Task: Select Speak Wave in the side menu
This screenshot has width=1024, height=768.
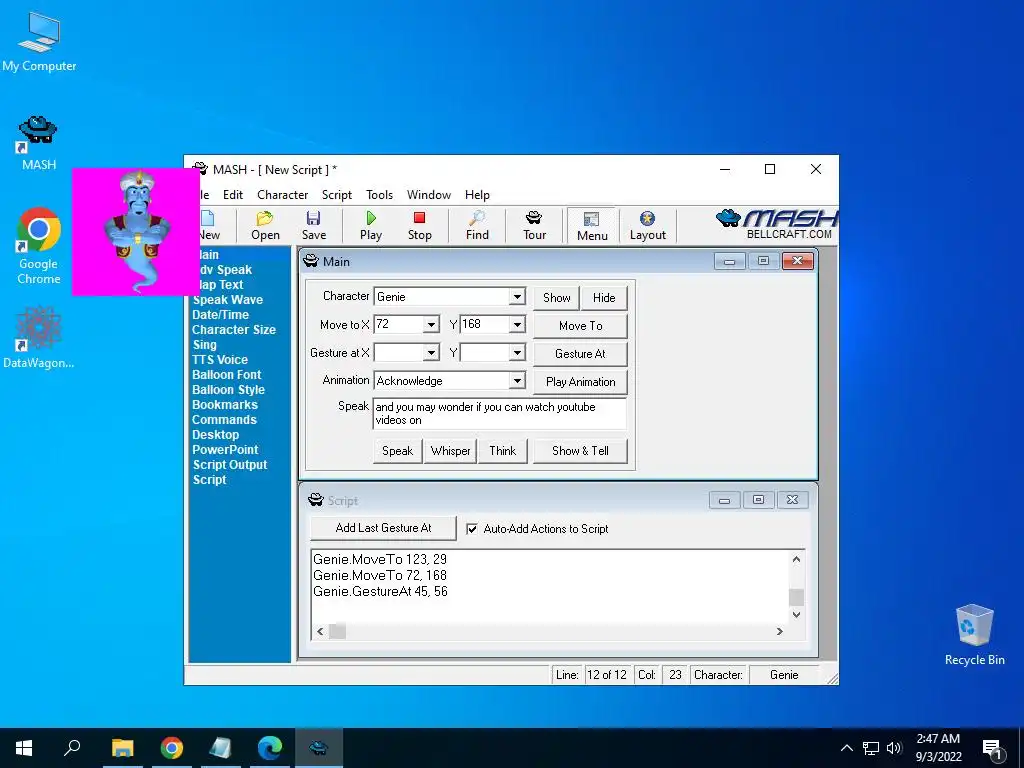Action: (227, 300)
